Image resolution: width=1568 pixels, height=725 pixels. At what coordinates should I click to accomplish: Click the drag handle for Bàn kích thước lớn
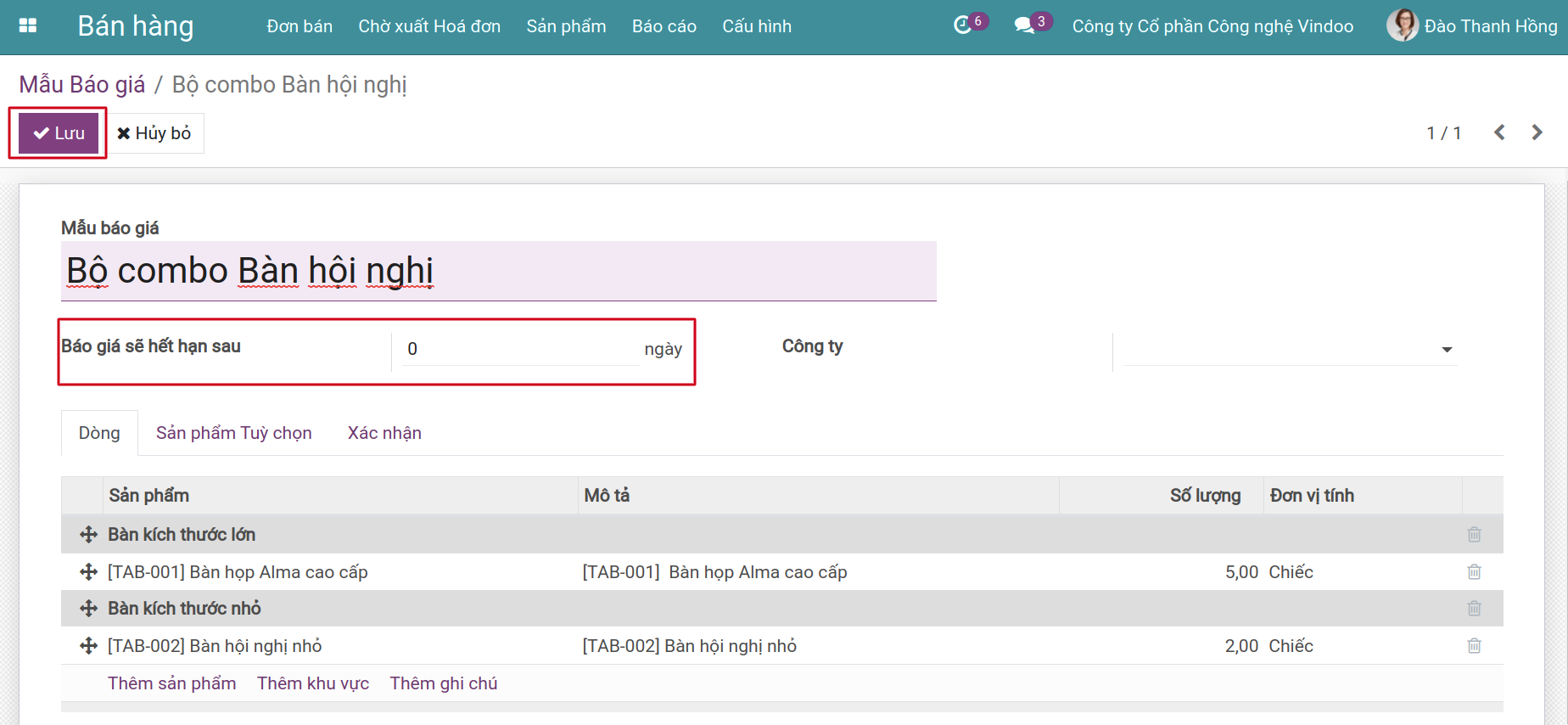[x=88, y=535]
